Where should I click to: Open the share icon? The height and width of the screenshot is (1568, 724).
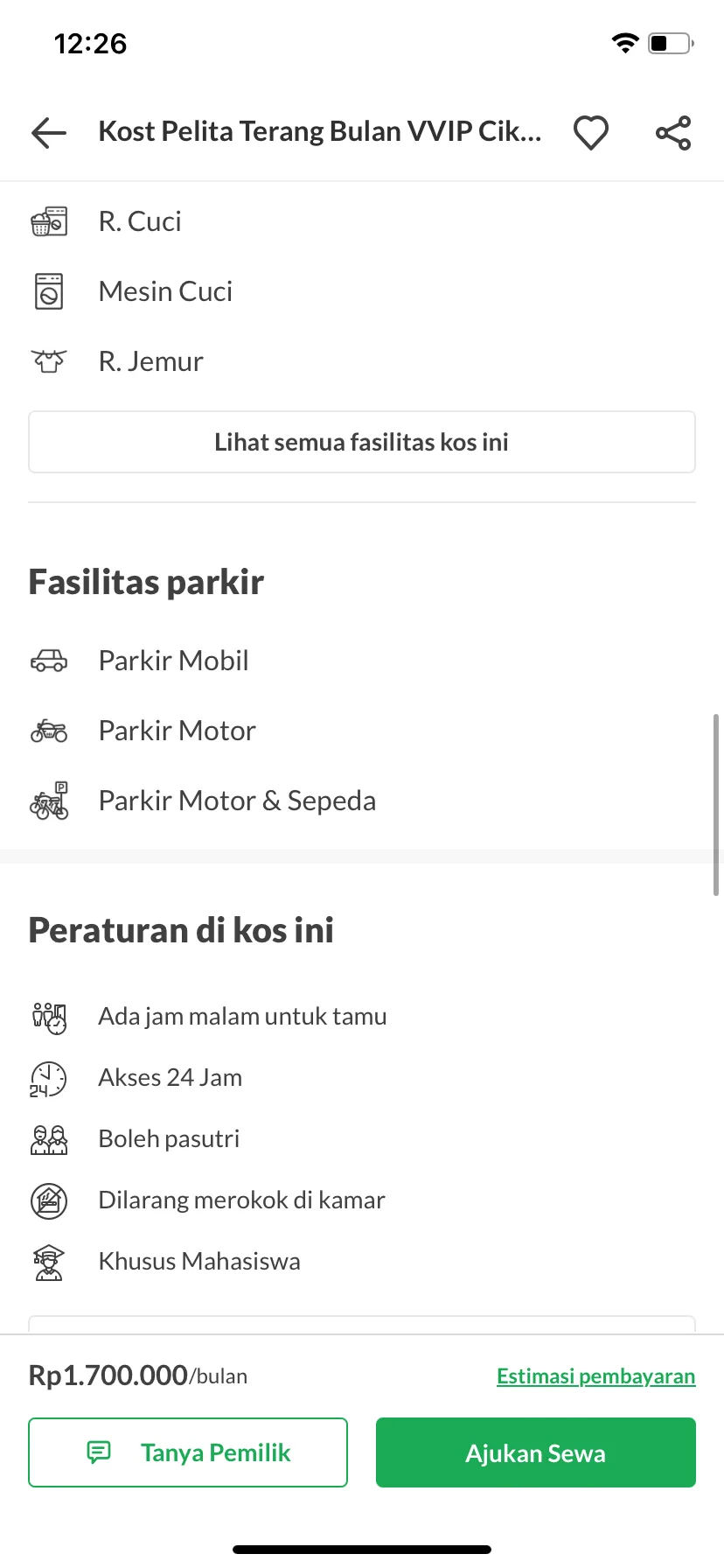pyautogui.click(x=673, y=132)
